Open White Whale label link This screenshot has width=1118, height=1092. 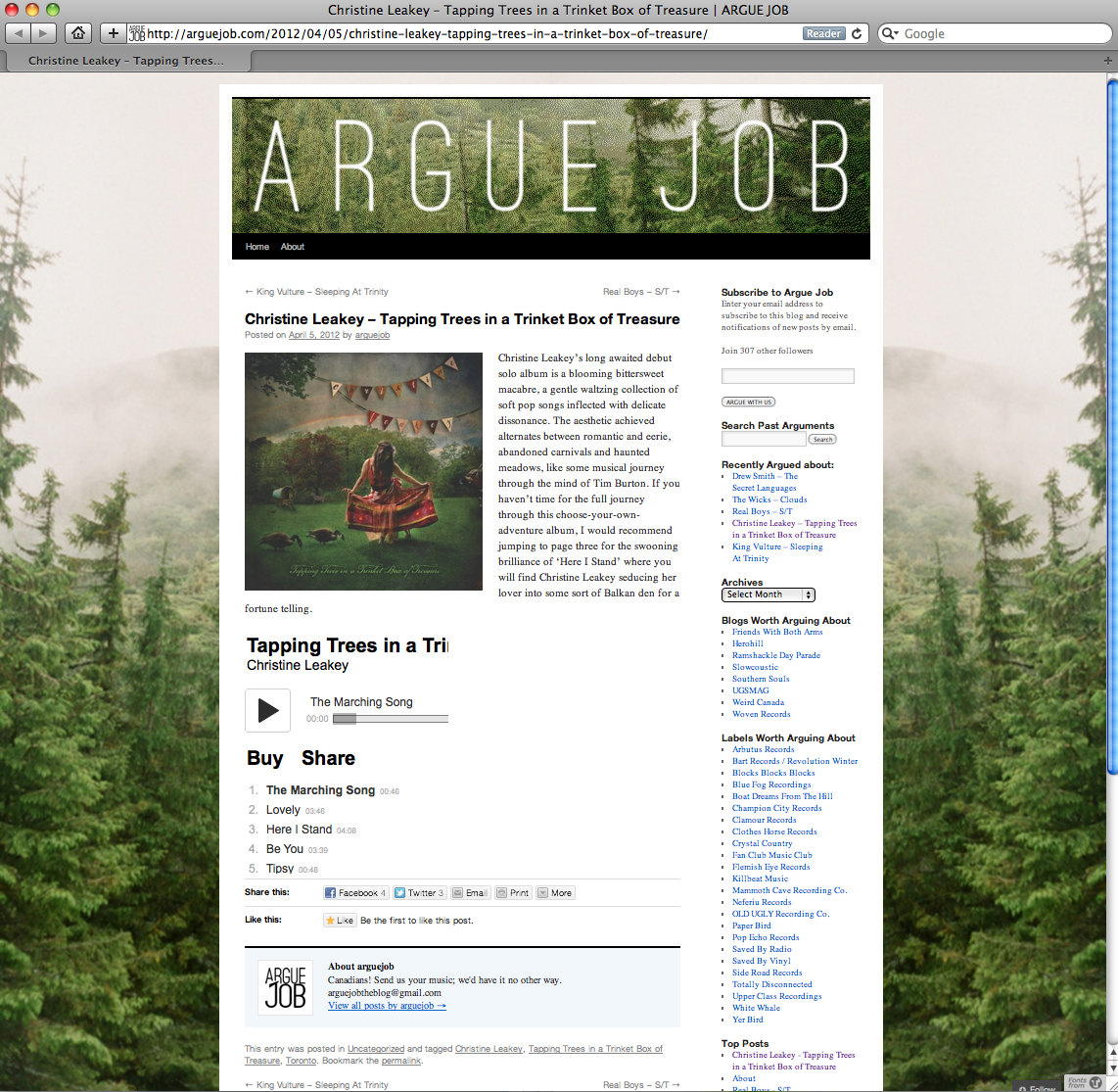(756, 1008)
